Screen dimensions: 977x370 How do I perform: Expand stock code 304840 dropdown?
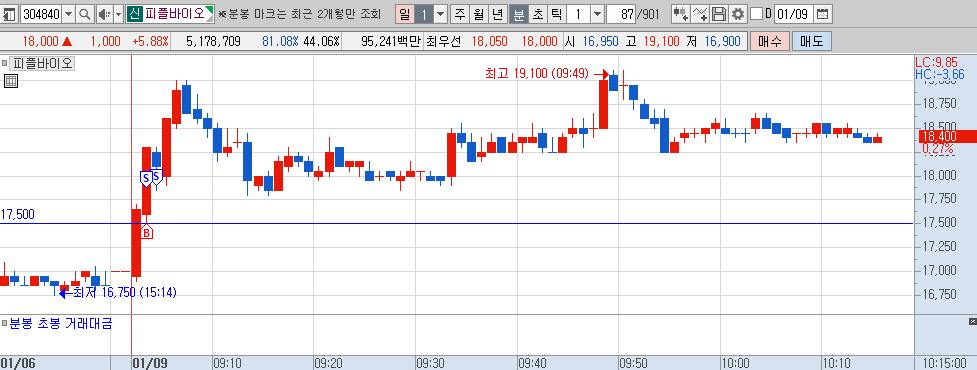(69, 14)
